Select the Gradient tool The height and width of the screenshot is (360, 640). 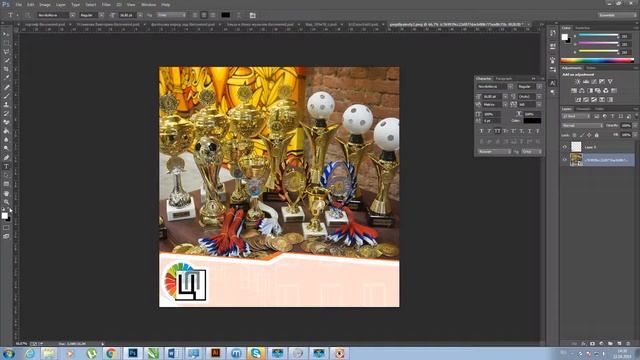tap(6, 131)
